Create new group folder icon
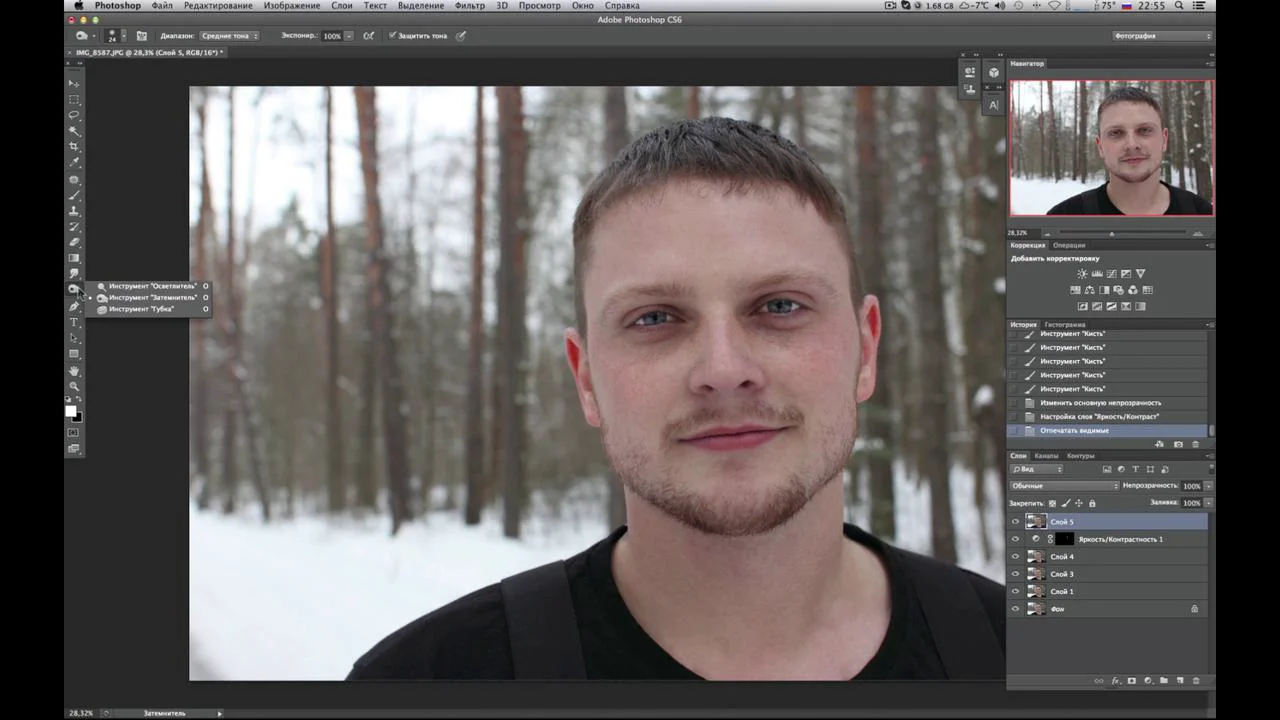Image resolution: width=1280 pixels, height=720 pixels. coord(1164,681)
